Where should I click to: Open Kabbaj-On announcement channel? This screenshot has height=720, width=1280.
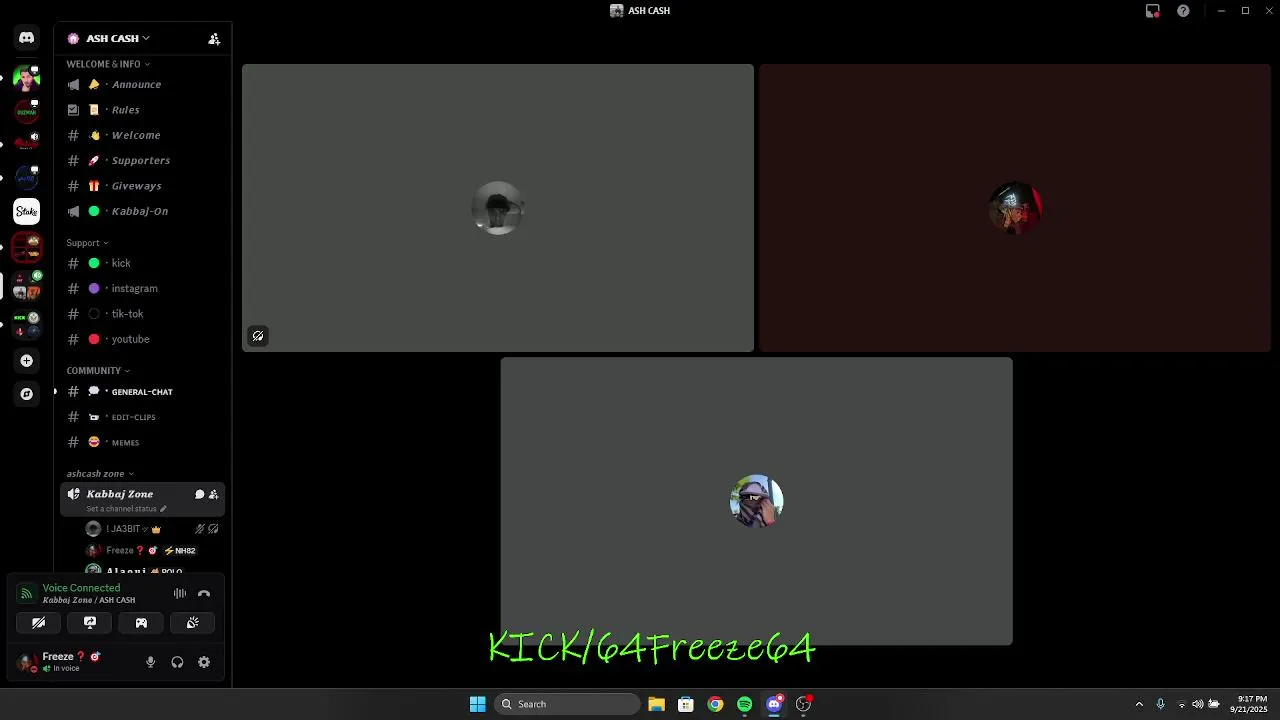143,211
